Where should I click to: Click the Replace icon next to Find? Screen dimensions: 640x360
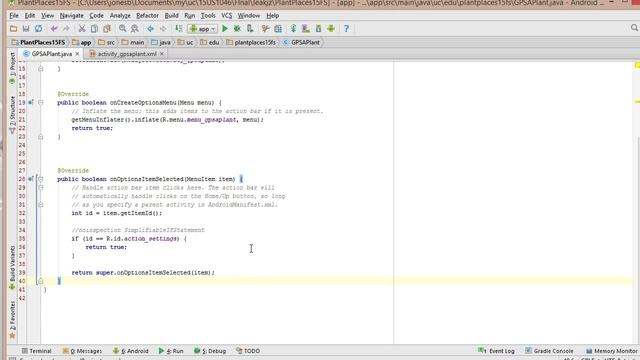coord(135,29)
